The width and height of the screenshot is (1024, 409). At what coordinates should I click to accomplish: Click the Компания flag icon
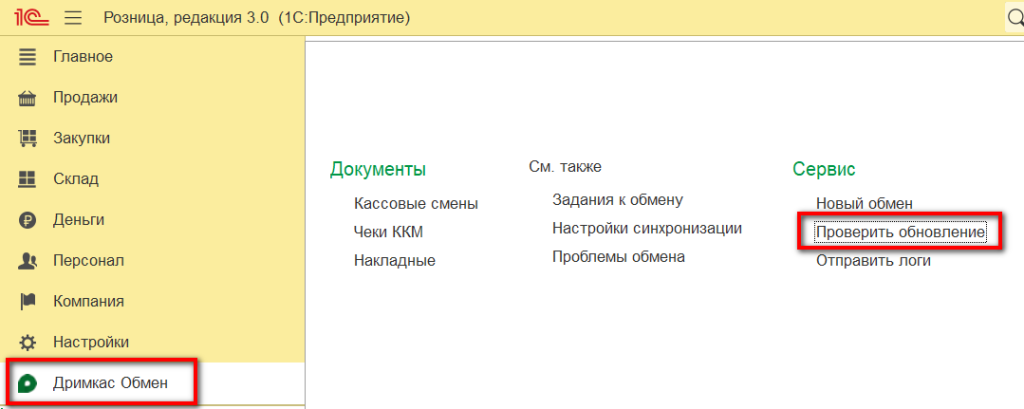pyautogui.click(x=28, y=301)
